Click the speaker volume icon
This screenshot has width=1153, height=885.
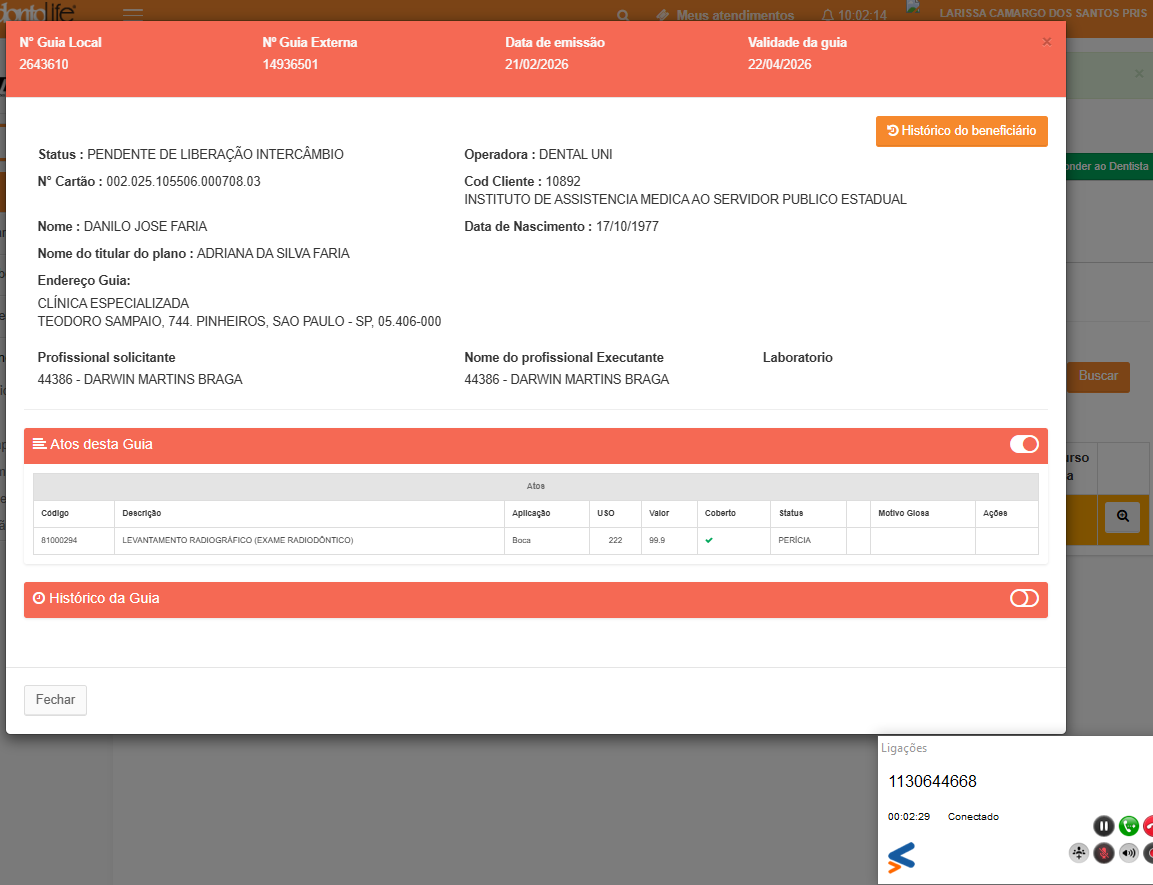[x=1129, y=853]
